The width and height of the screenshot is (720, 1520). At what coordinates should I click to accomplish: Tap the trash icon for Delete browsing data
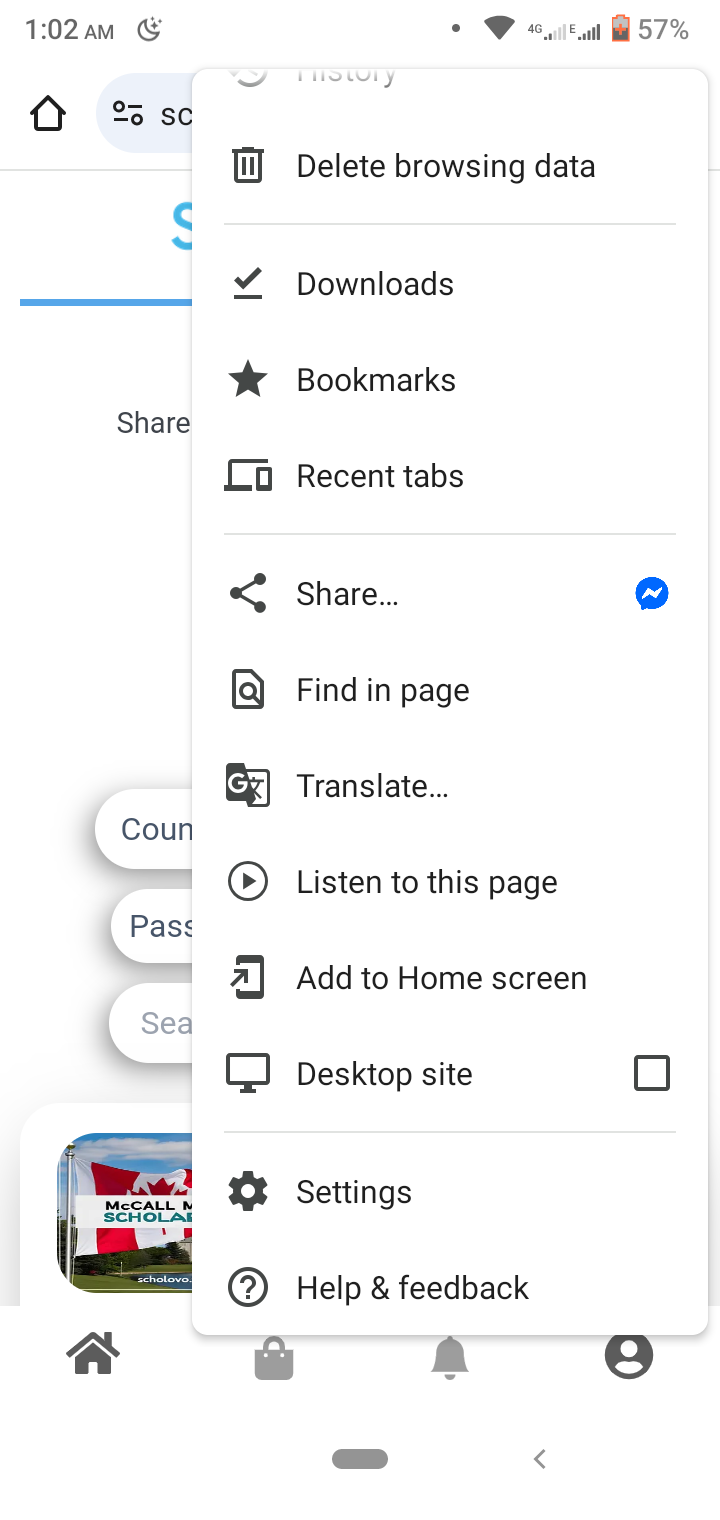coord(247,165)
